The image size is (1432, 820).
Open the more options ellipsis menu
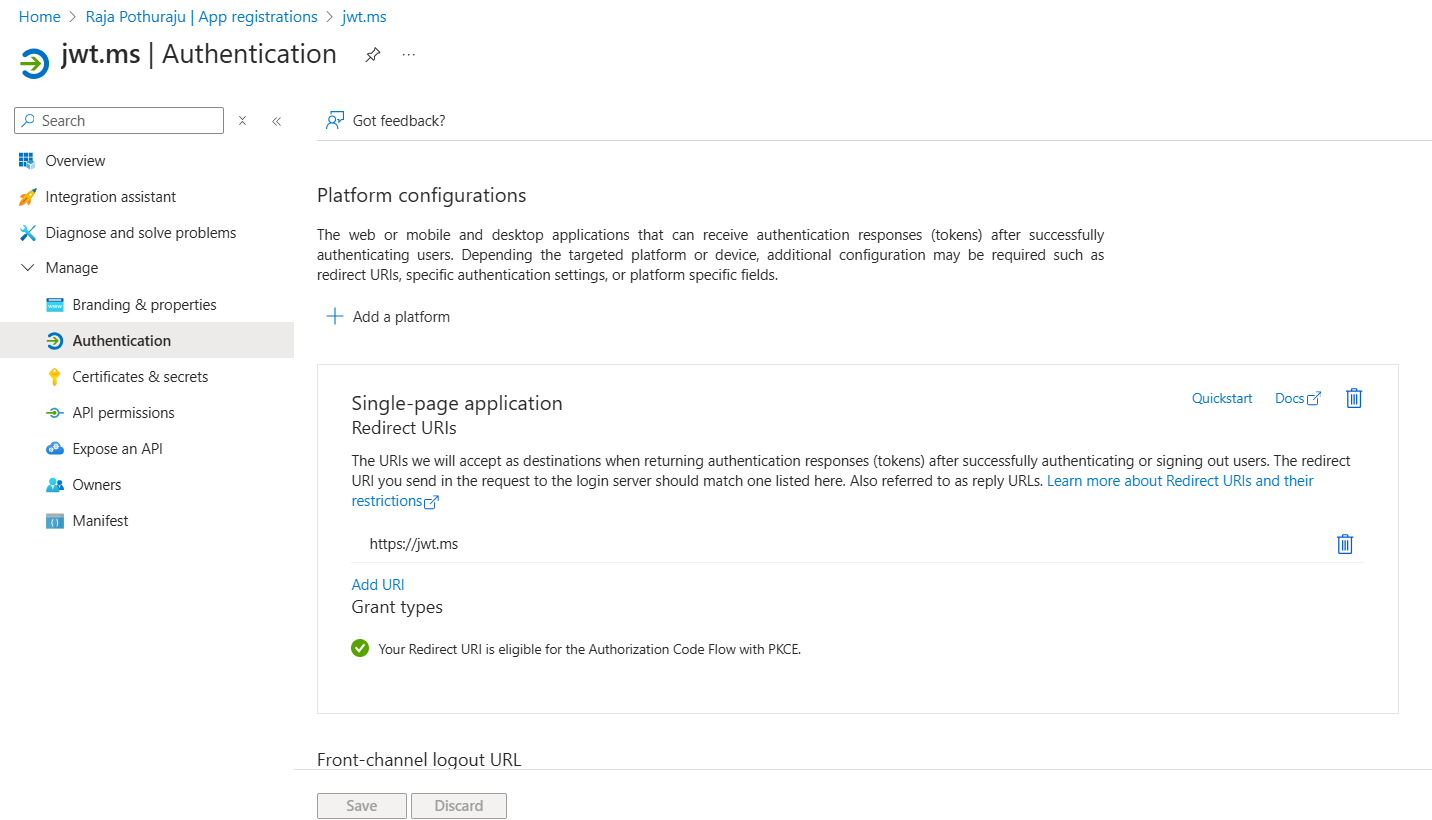coord(407,56)
